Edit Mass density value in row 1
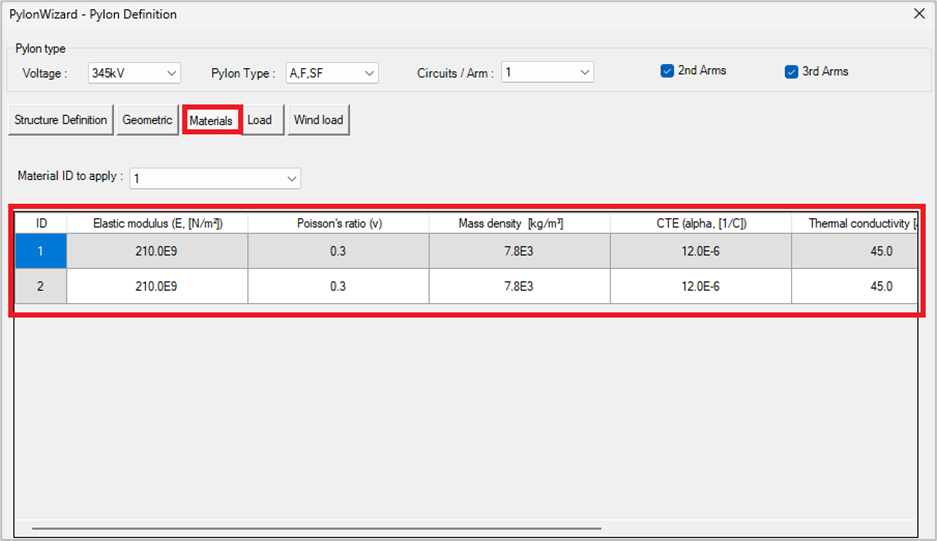Viewport: 937px width, 541px height. (519, 251)
